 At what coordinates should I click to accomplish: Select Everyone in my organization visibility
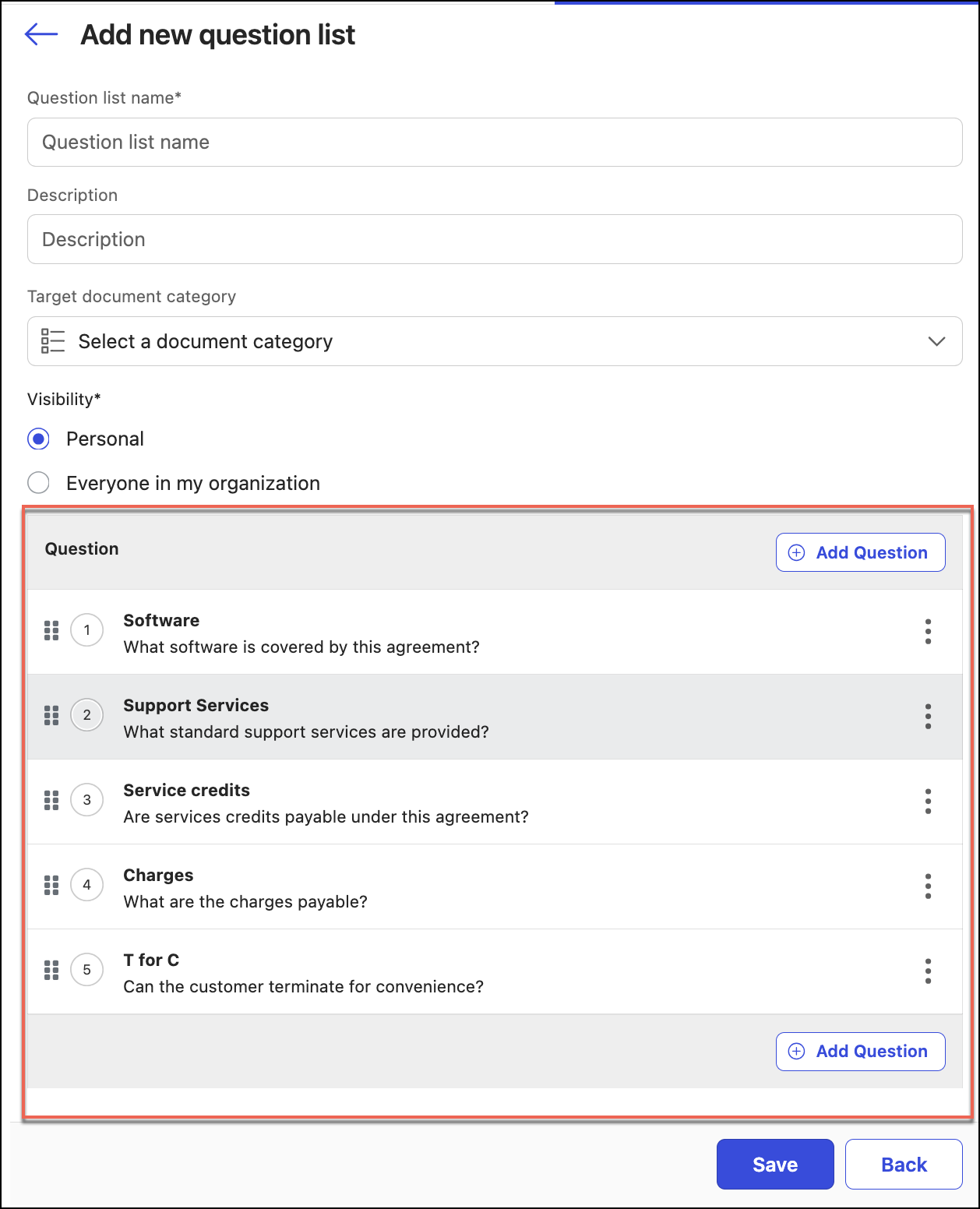pyautogui.click(x=39, y=483)
